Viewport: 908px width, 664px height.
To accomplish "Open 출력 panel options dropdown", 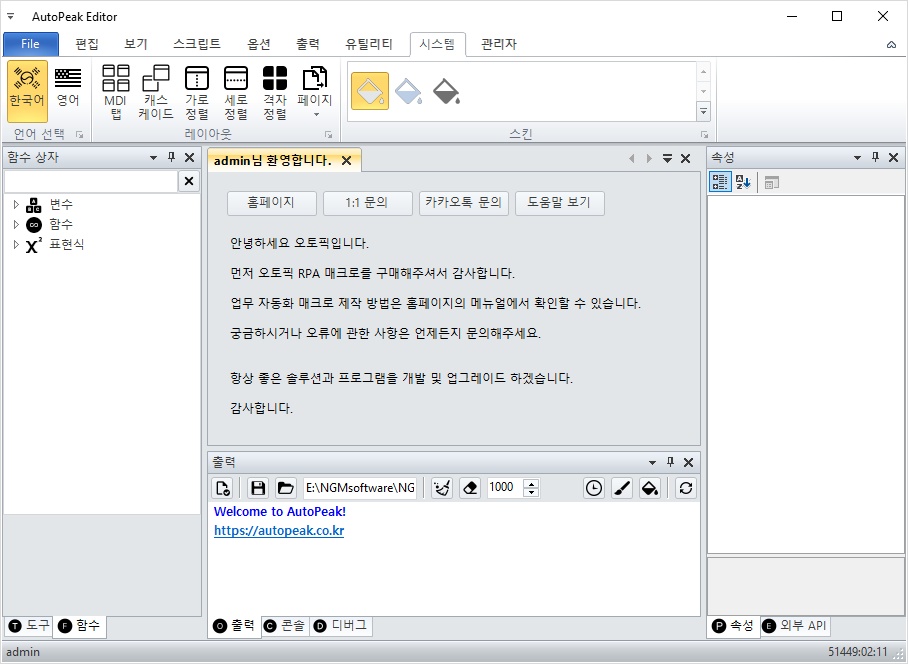I will [653, 462].
